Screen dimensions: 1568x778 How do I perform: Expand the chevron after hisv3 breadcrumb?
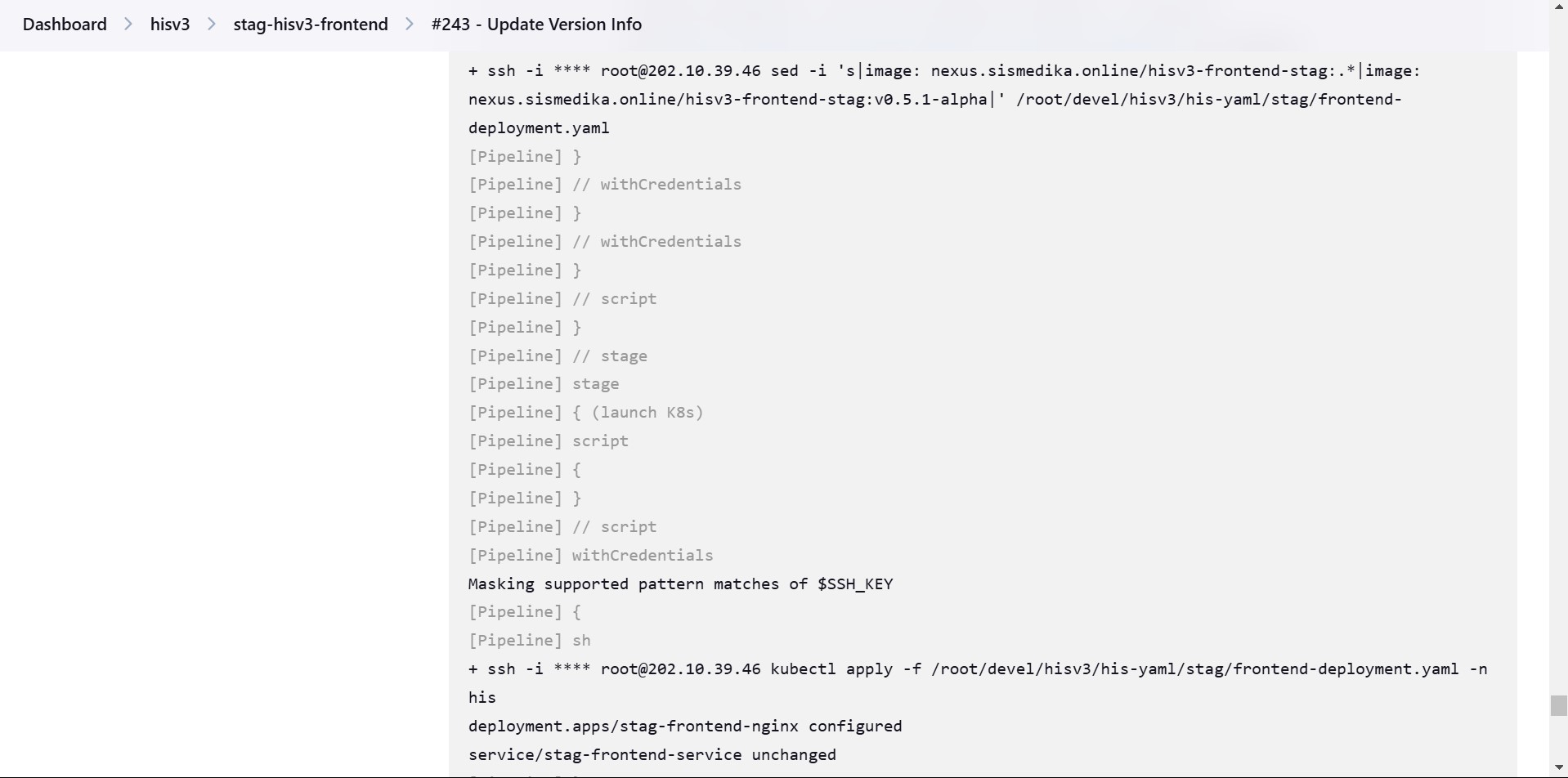[212, 25]
